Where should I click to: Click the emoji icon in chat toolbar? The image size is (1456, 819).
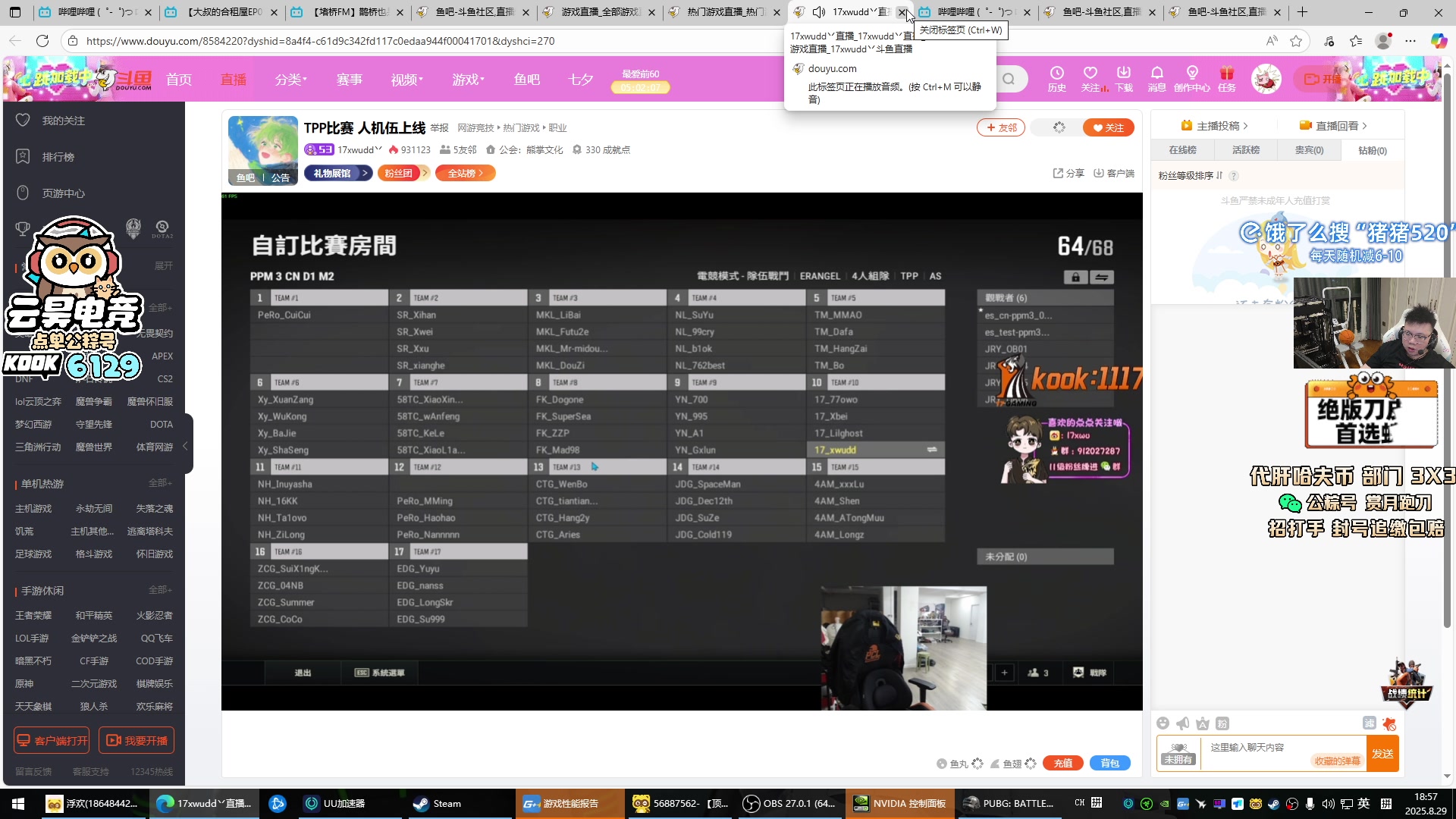click(x=1163, y=723)
